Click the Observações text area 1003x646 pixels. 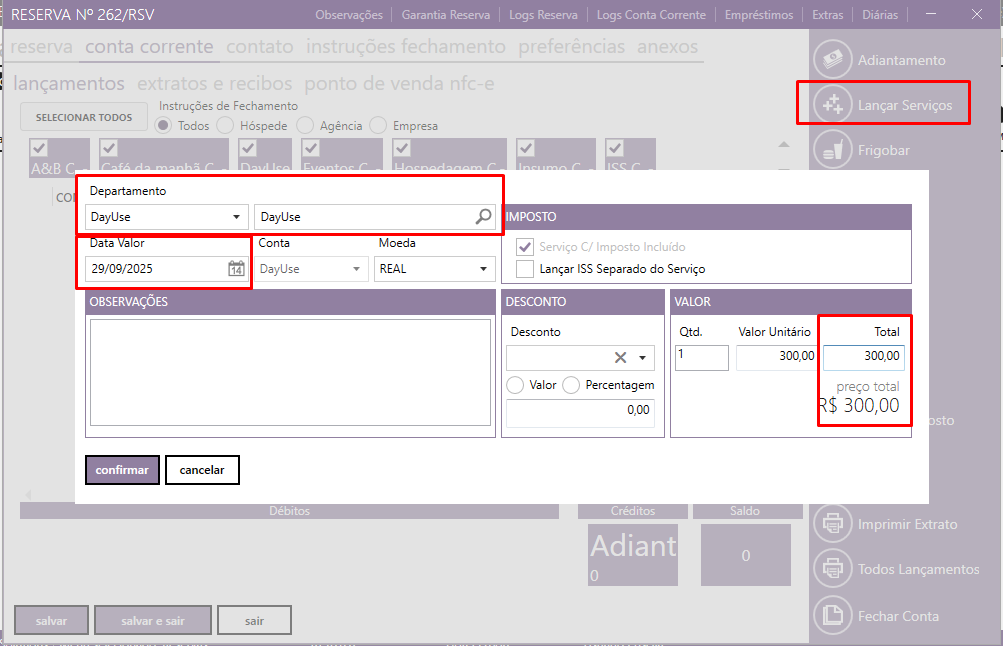(290, 373)
